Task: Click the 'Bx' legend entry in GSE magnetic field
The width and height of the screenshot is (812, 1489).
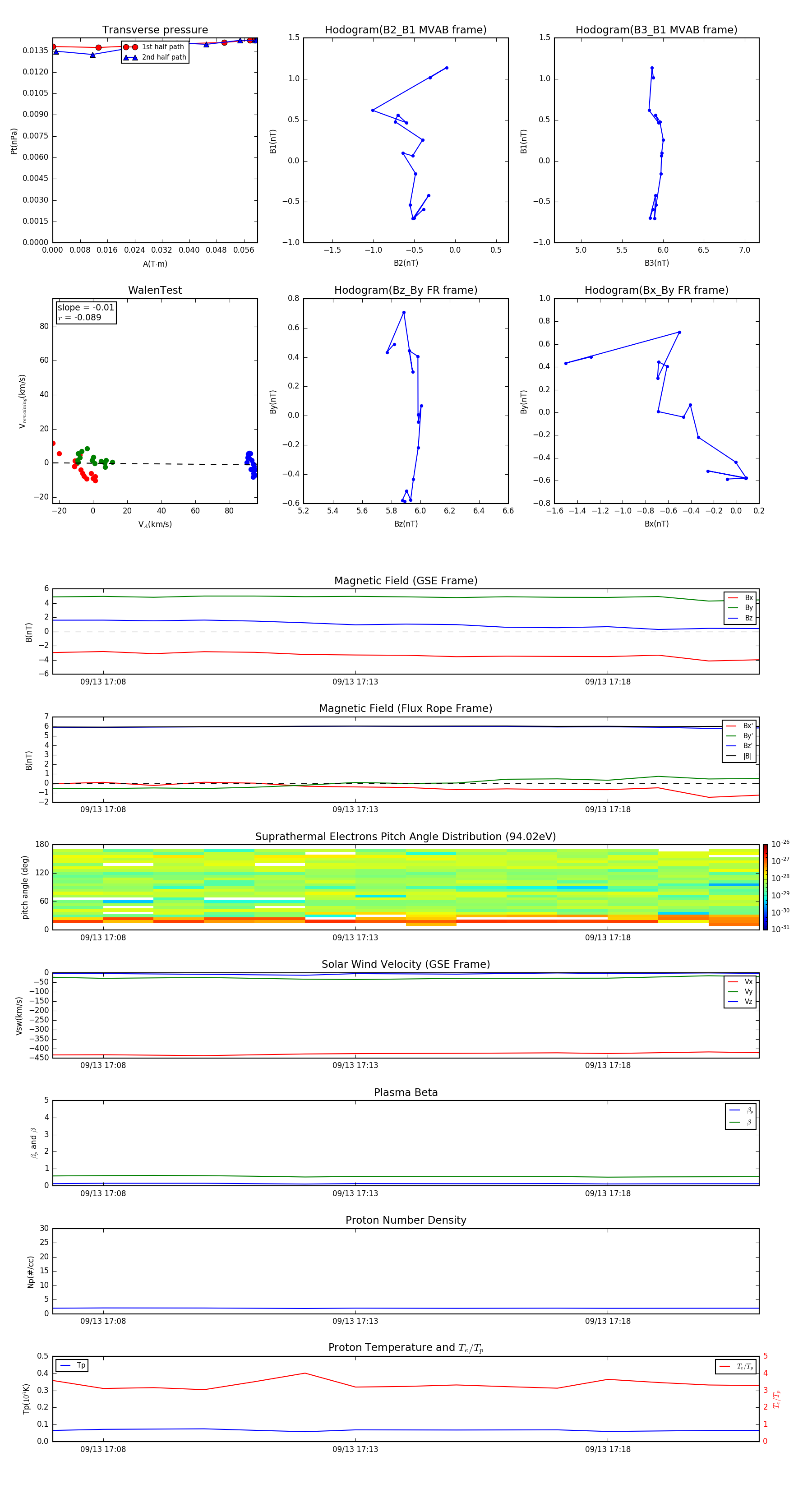Action: tap(741, 598)
